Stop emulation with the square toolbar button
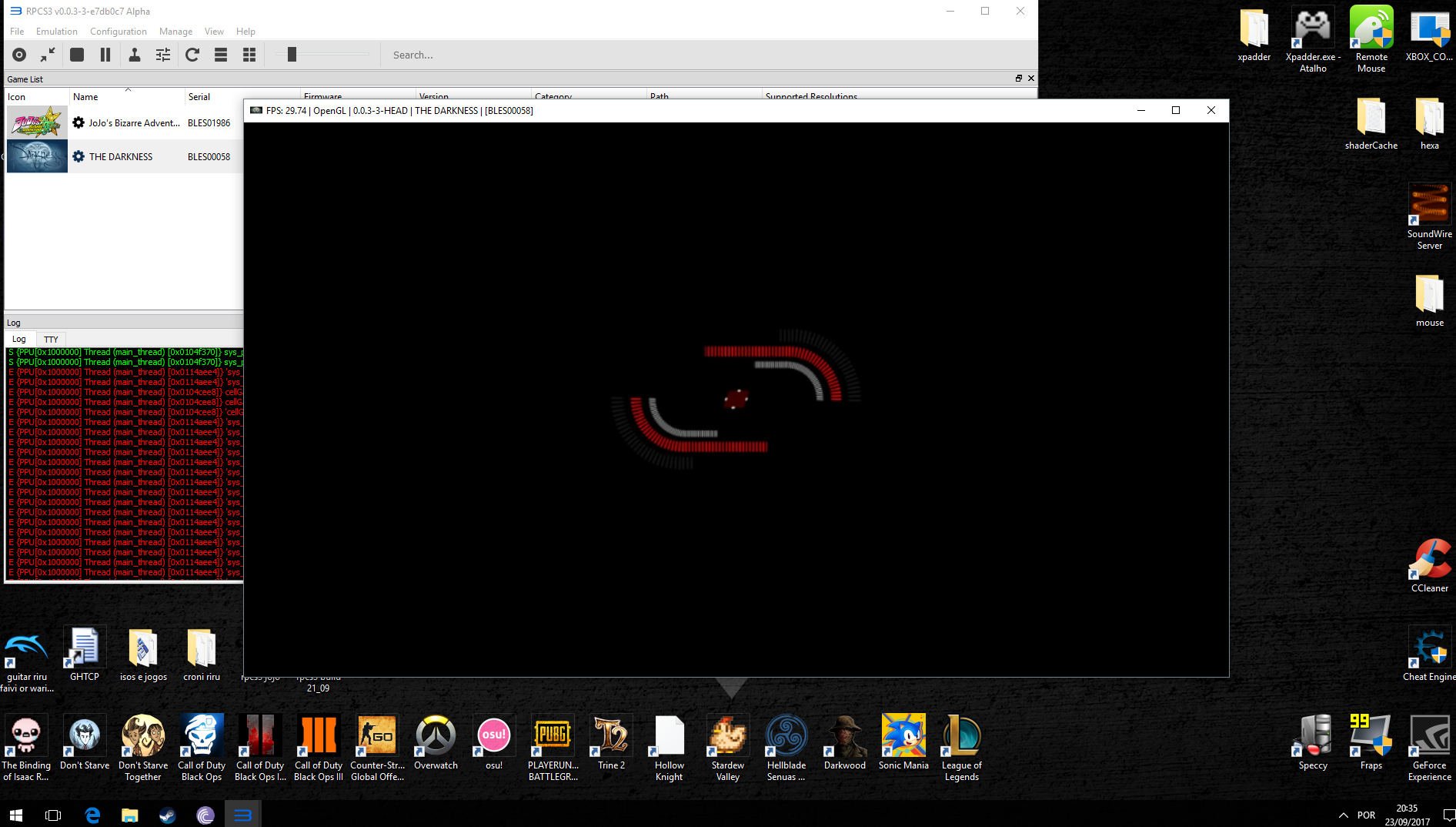The width and height of the screenshot is (1456, 827). coord(77,55)
